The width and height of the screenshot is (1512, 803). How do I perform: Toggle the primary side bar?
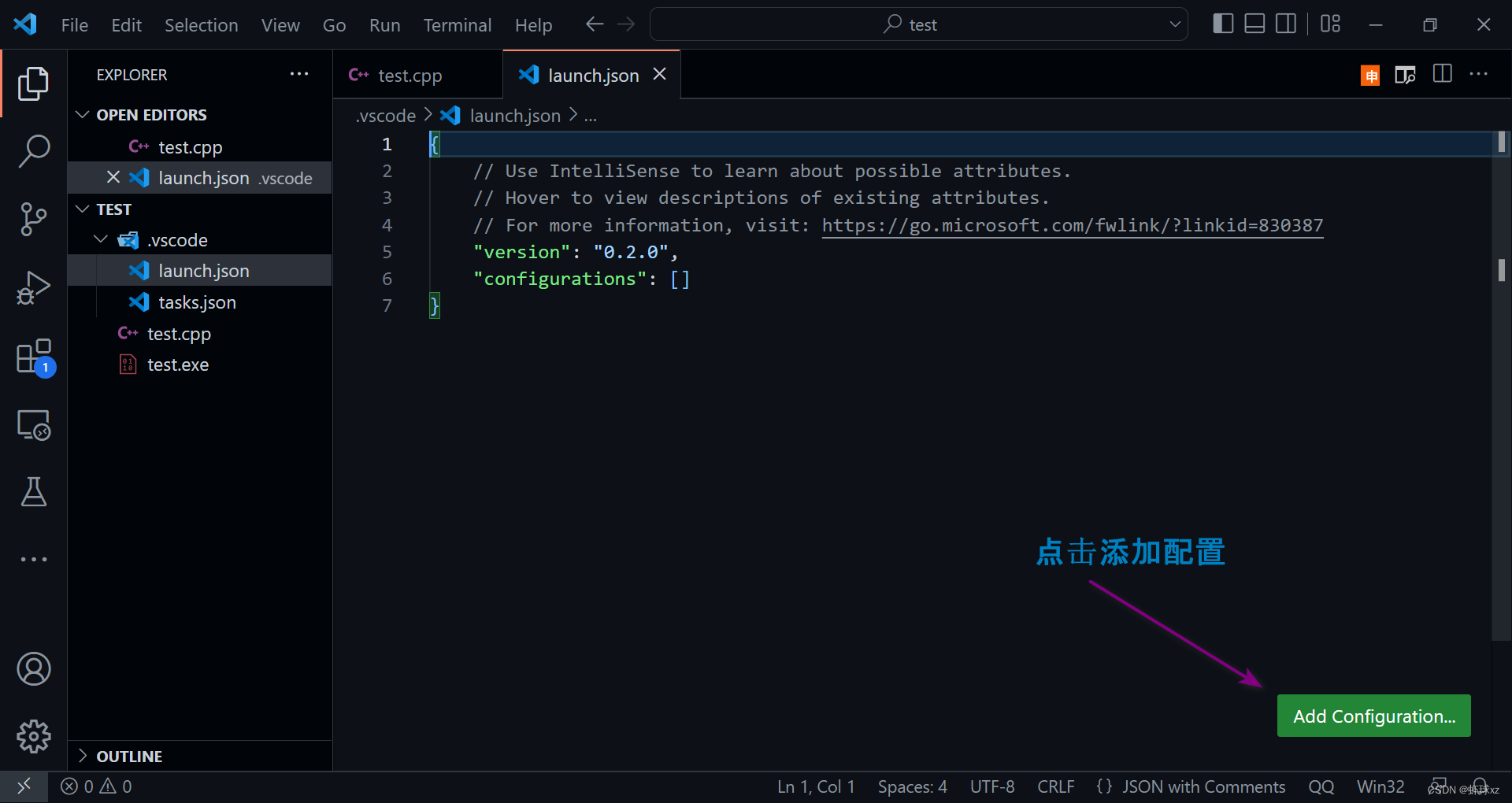pos(1223,24)
